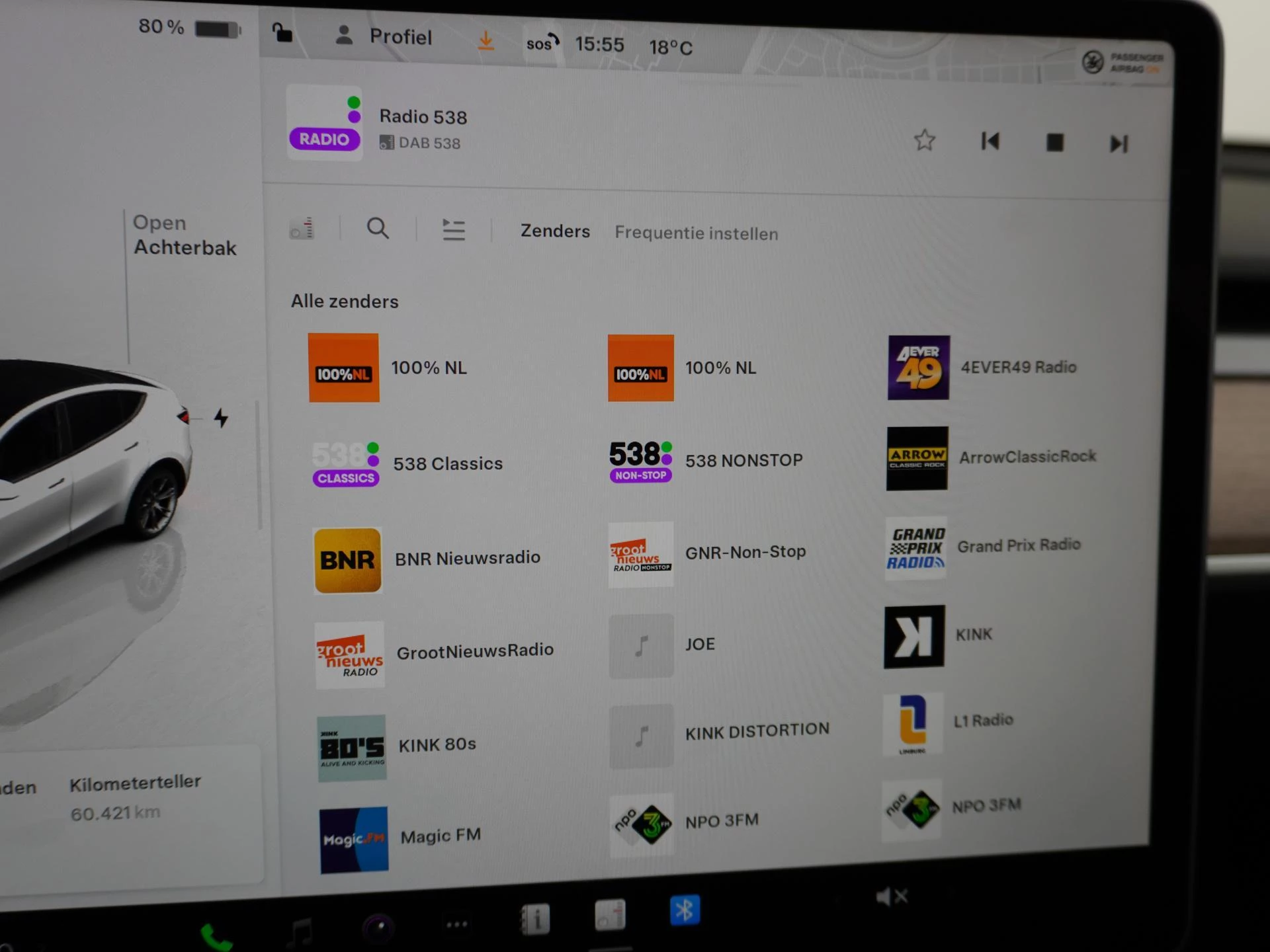Skip to previous station
Viewport: 1270px width, 952px height.
click(990, 141)
